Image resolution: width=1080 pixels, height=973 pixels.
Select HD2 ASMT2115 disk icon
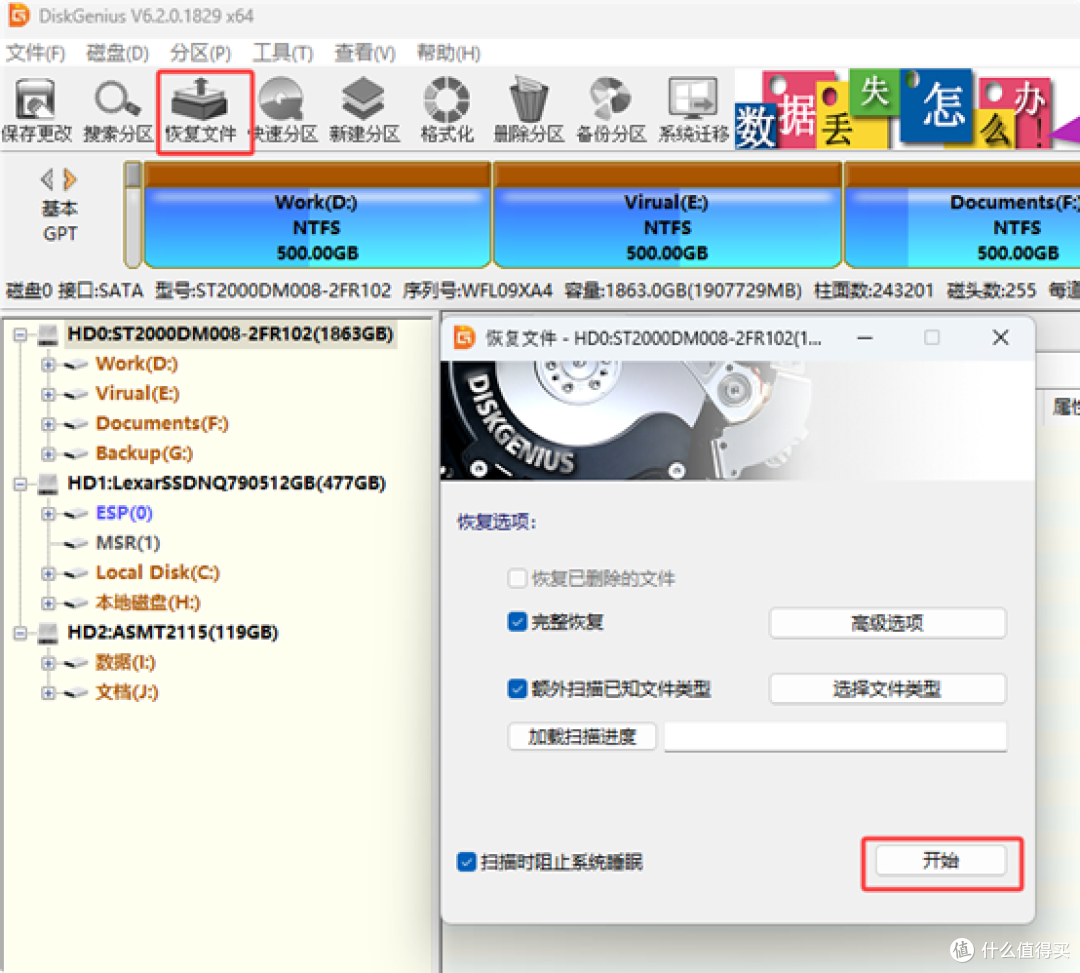tap(48, 633)
